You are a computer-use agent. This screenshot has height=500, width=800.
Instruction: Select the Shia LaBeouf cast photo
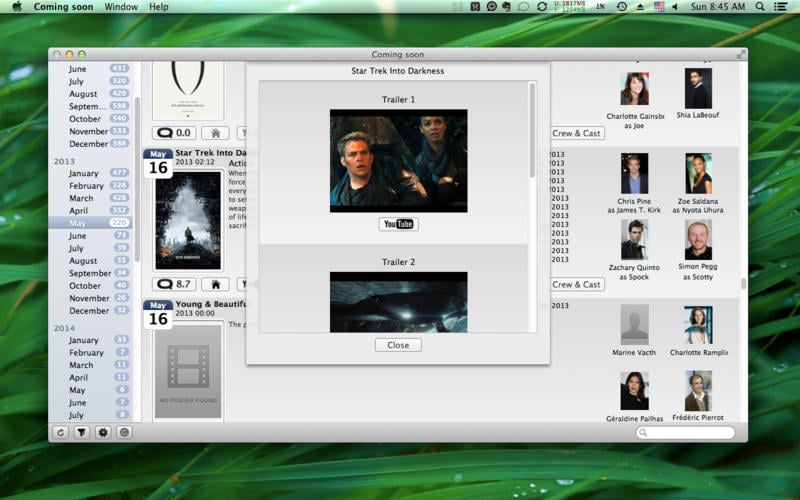point(698,88)
